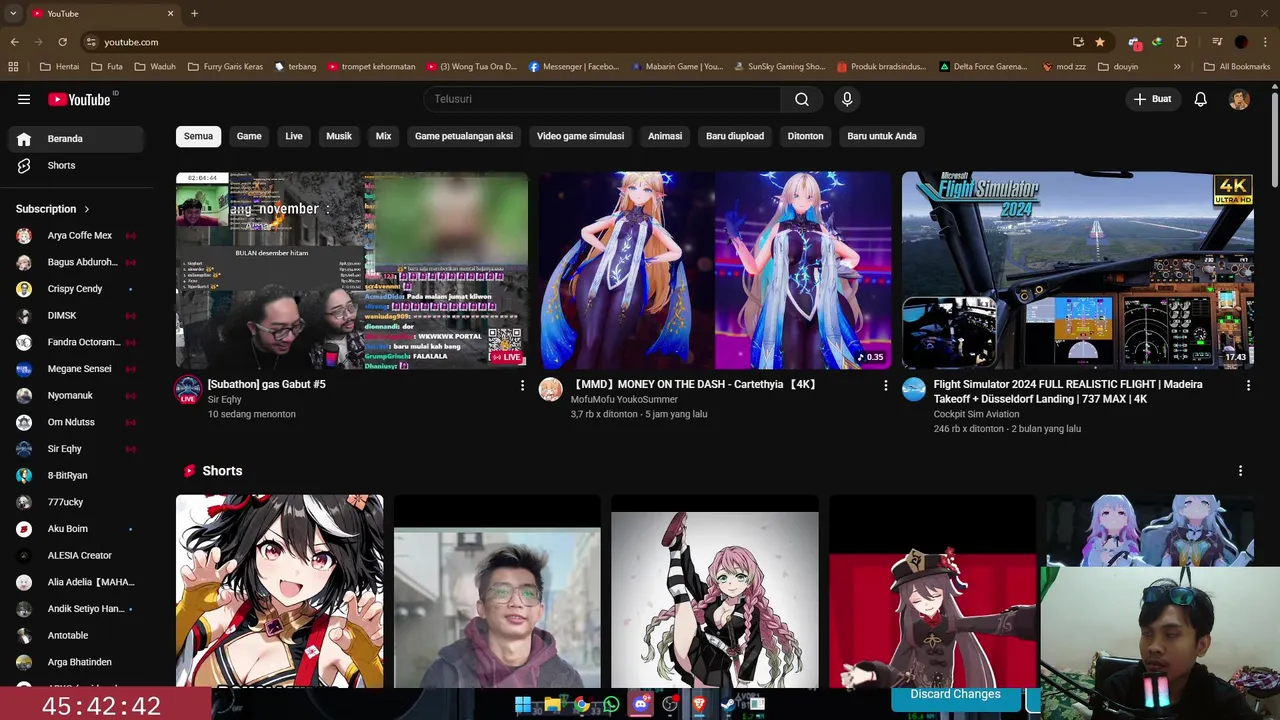
Task: Open Steam from the taskbar
Action: coord(728,705)
